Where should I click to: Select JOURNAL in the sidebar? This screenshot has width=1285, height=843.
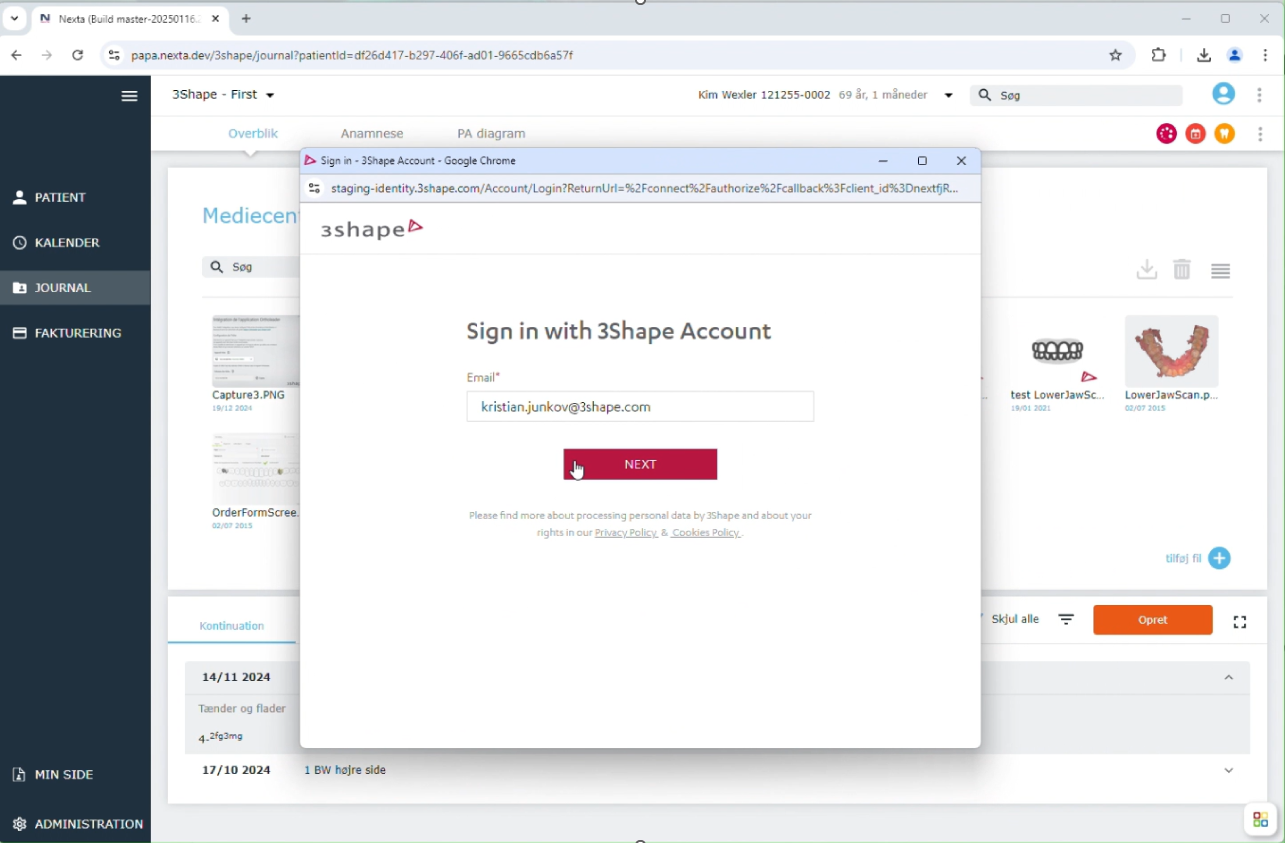[75, 287]
